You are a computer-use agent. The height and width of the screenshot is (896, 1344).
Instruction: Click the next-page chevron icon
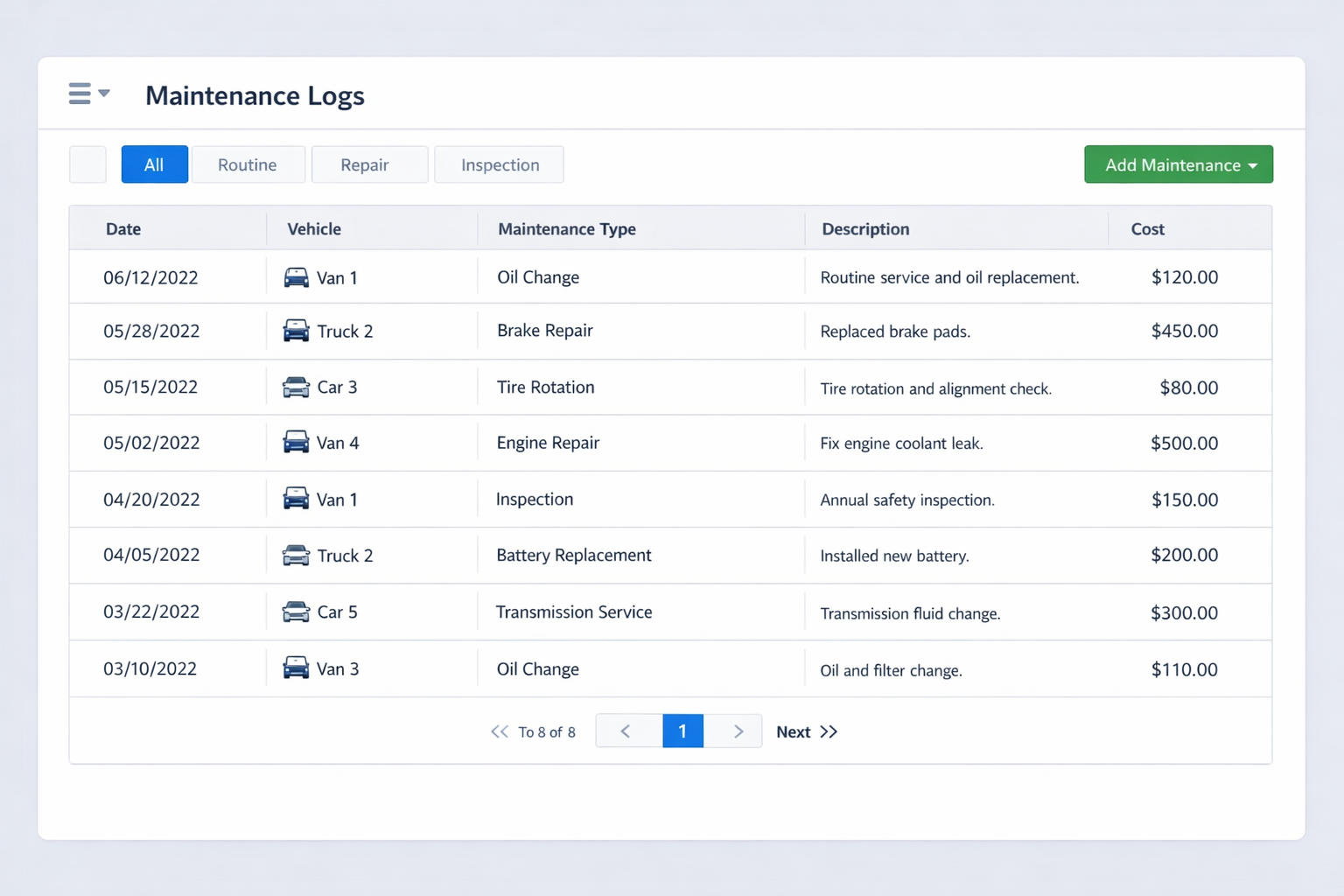tap(738, 731)
